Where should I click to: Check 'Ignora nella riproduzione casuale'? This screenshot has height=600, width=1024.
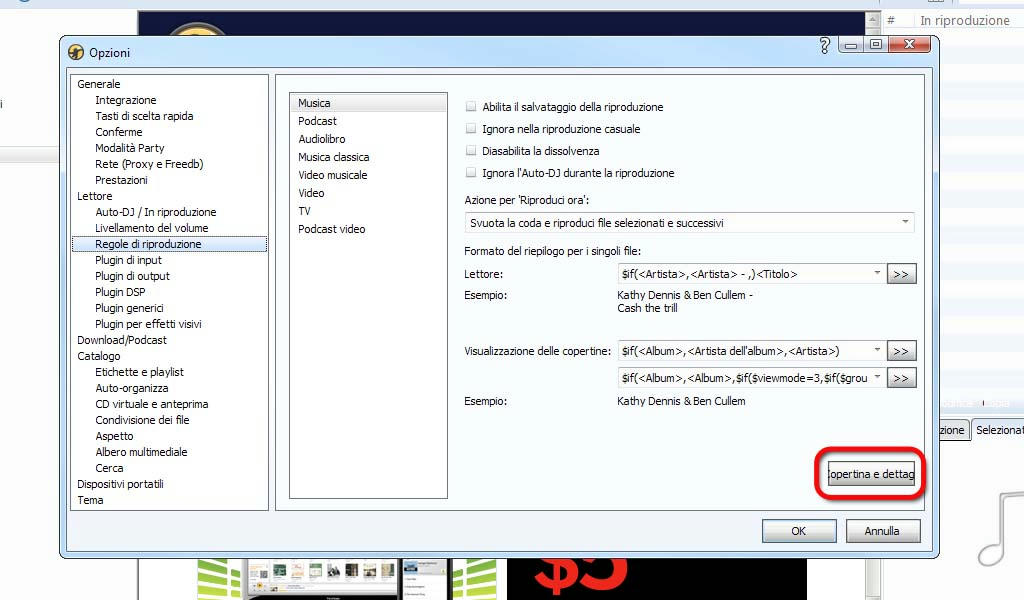pyautogui.click(x=471, y=129)
